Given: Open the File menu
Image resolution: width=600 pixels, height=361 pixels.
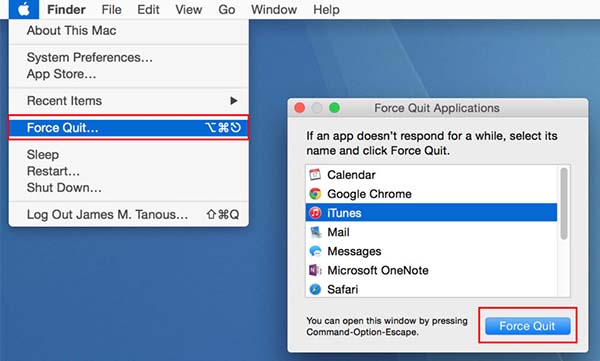Looking at the screenshot, I should (x=111, y=9).
